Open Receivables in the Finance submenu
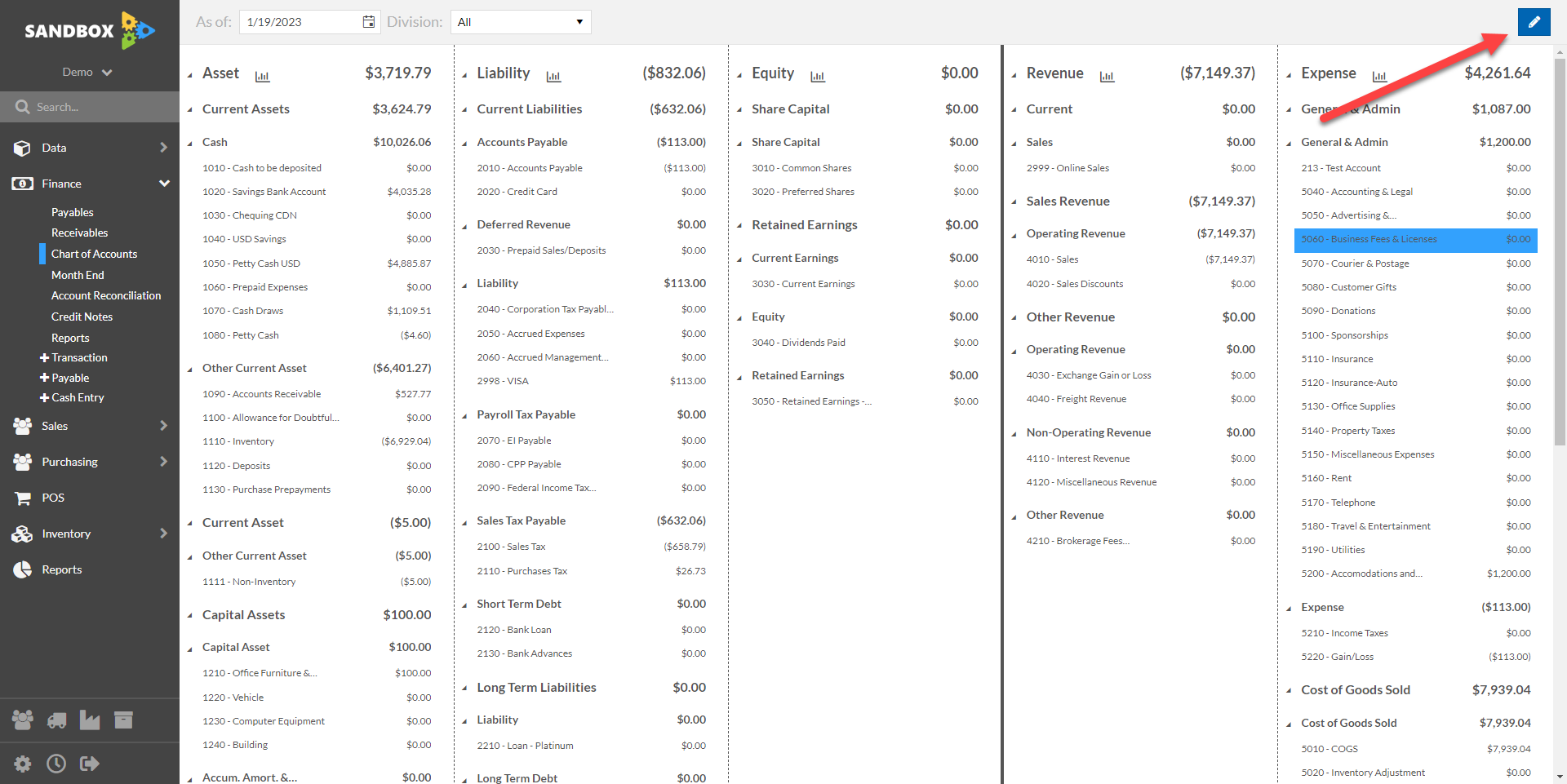This screenshot has width=1567, height=784. (x=79, y=233)
